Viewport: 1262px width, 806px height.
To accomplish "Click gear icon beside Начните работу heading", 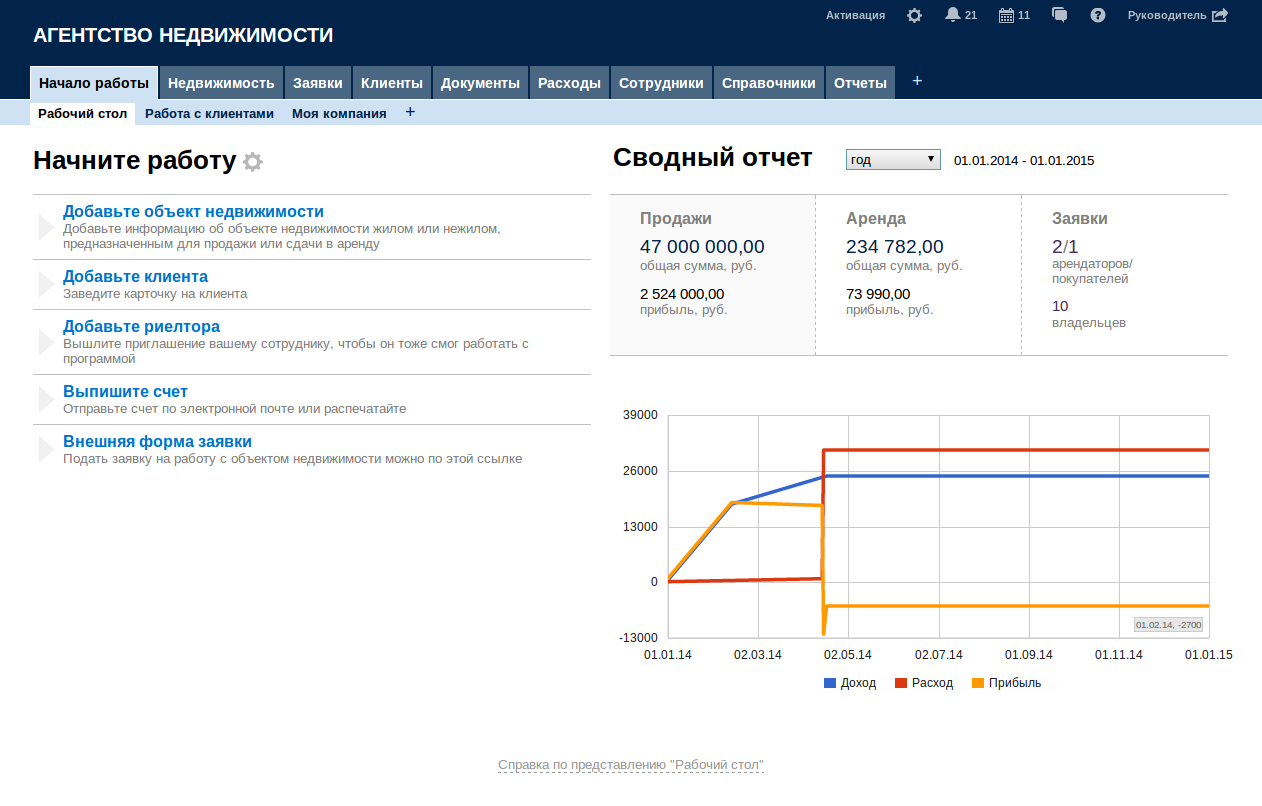I will [253, 162].
